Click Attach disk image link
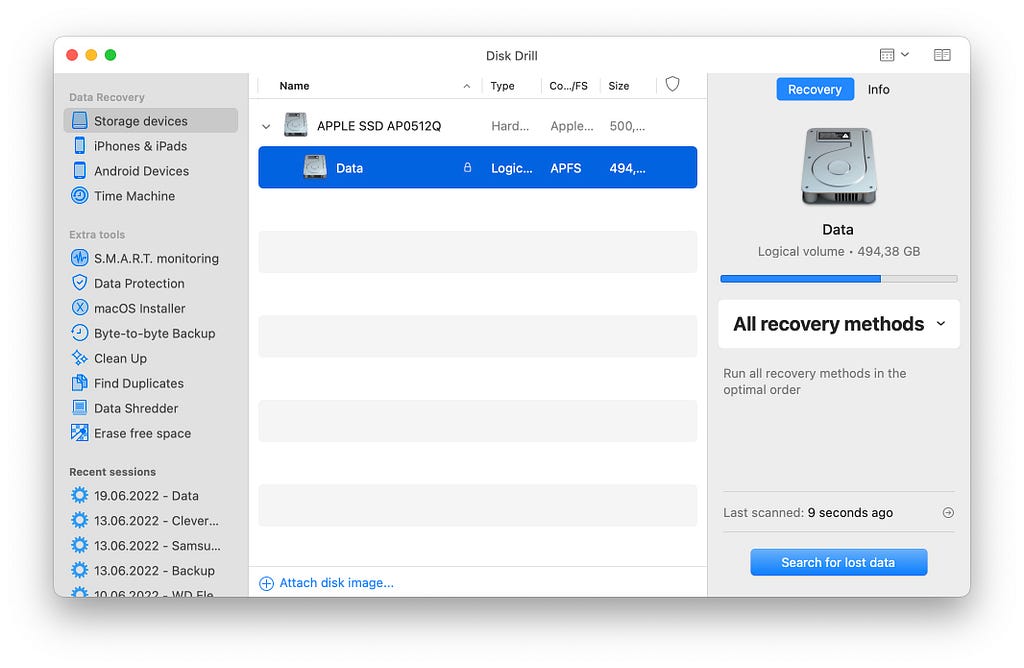1024x668 pixels. point(336,582)
